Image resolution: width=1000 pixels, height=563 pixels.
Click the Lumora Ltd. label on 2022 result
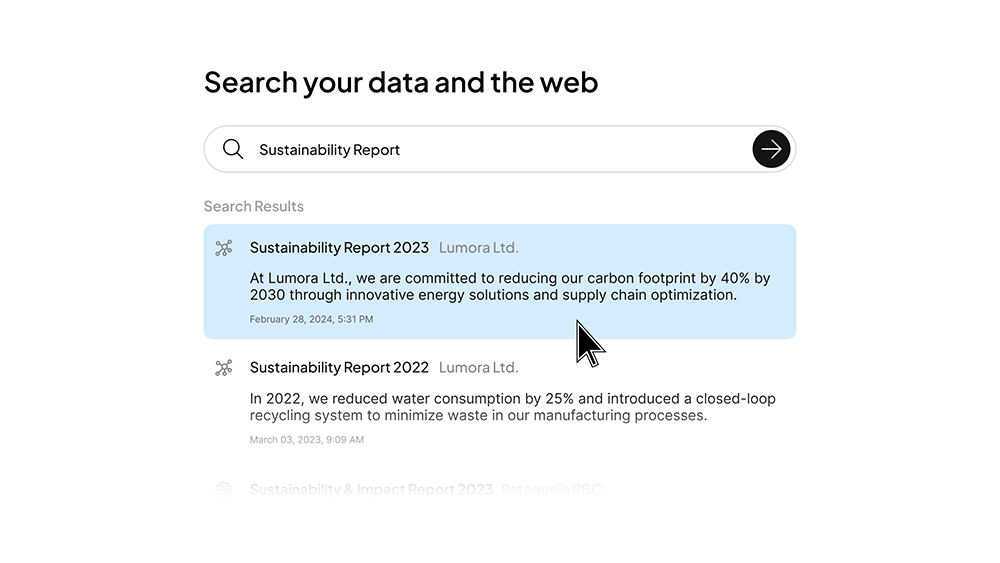pyautogui.click(x=478, y=367)
